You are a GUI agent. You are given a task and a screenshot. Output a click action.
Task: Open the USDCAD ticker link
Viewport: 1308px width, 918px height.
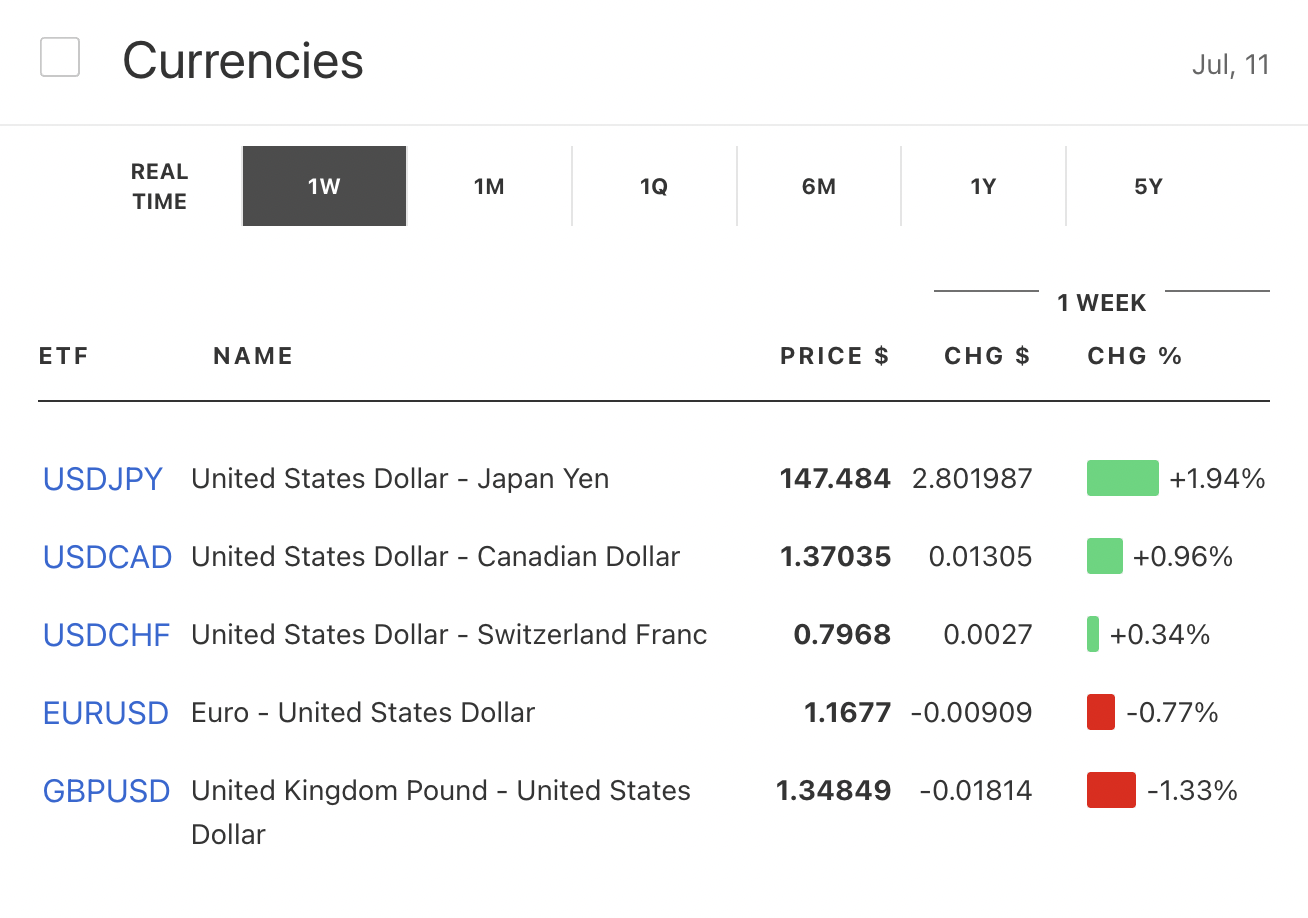pyautogui.click(x=108, y=557)
